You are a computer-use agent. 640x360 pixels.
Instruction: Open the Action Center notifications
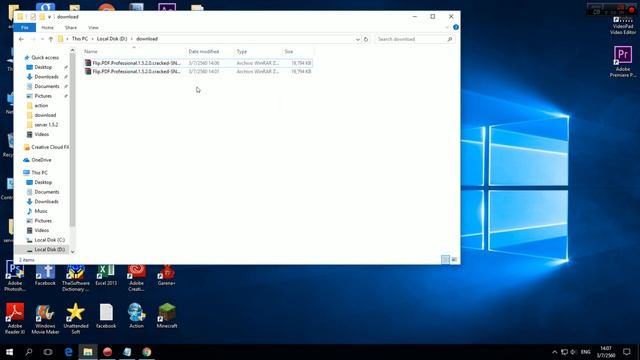click(627, 352)
